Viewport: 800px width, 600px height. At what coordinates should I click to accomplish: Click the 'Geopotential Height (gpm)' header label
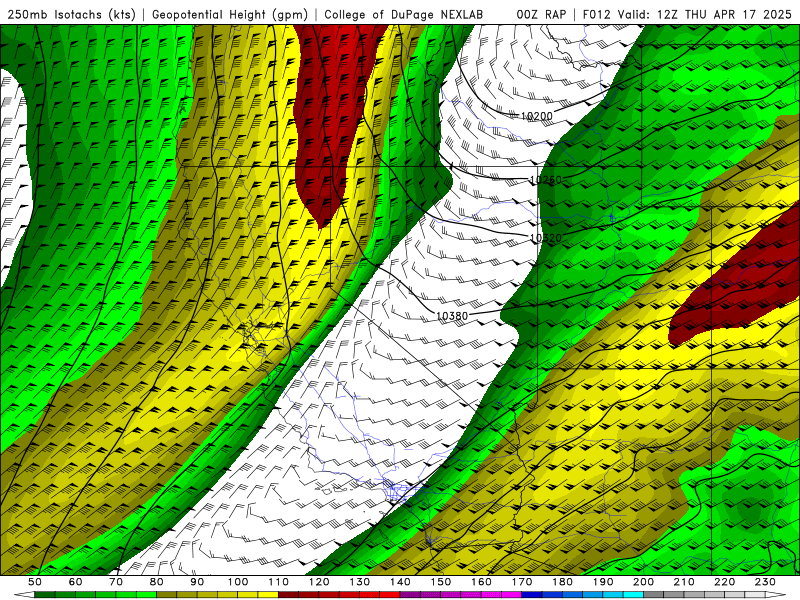coord(230,14)
